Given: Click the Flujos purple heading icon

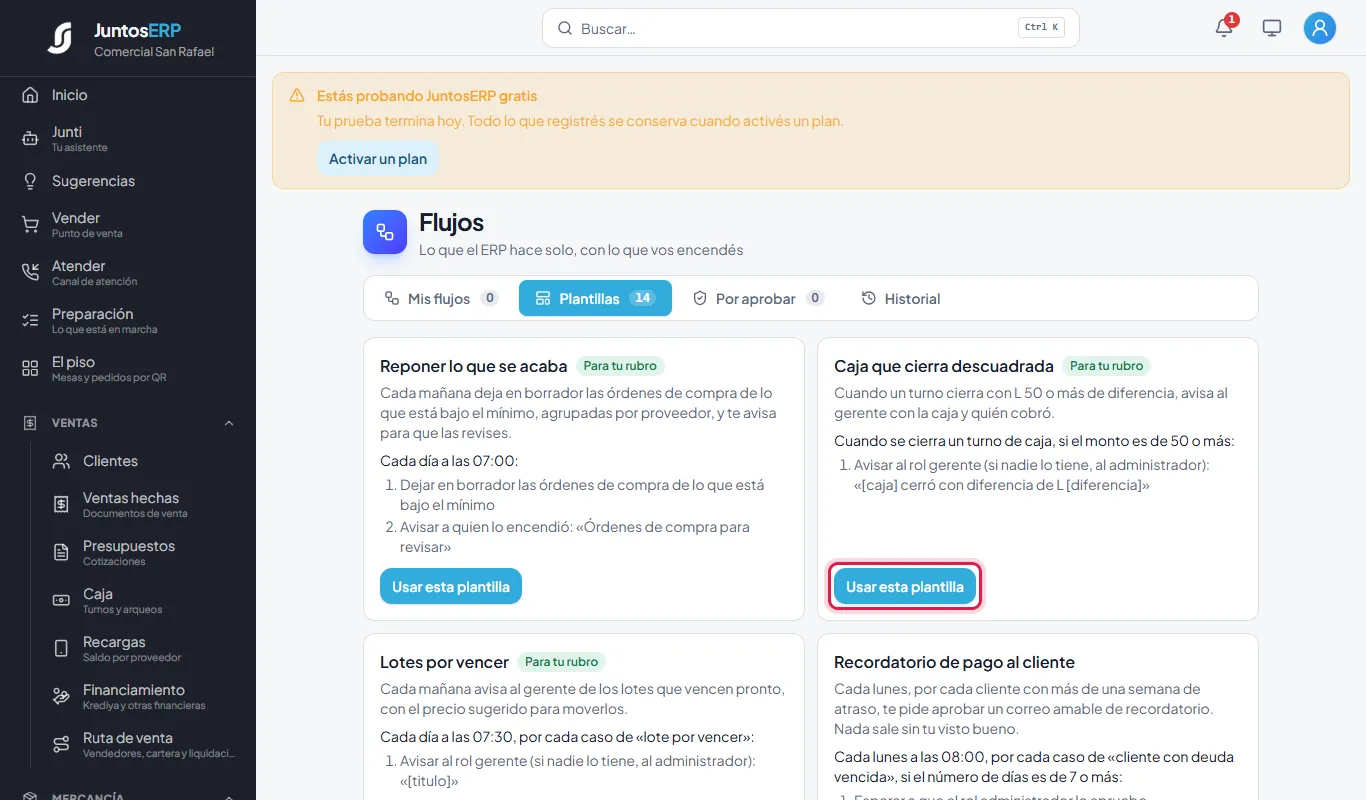Looking at the screenshot, I should click(x=385, y=232).
